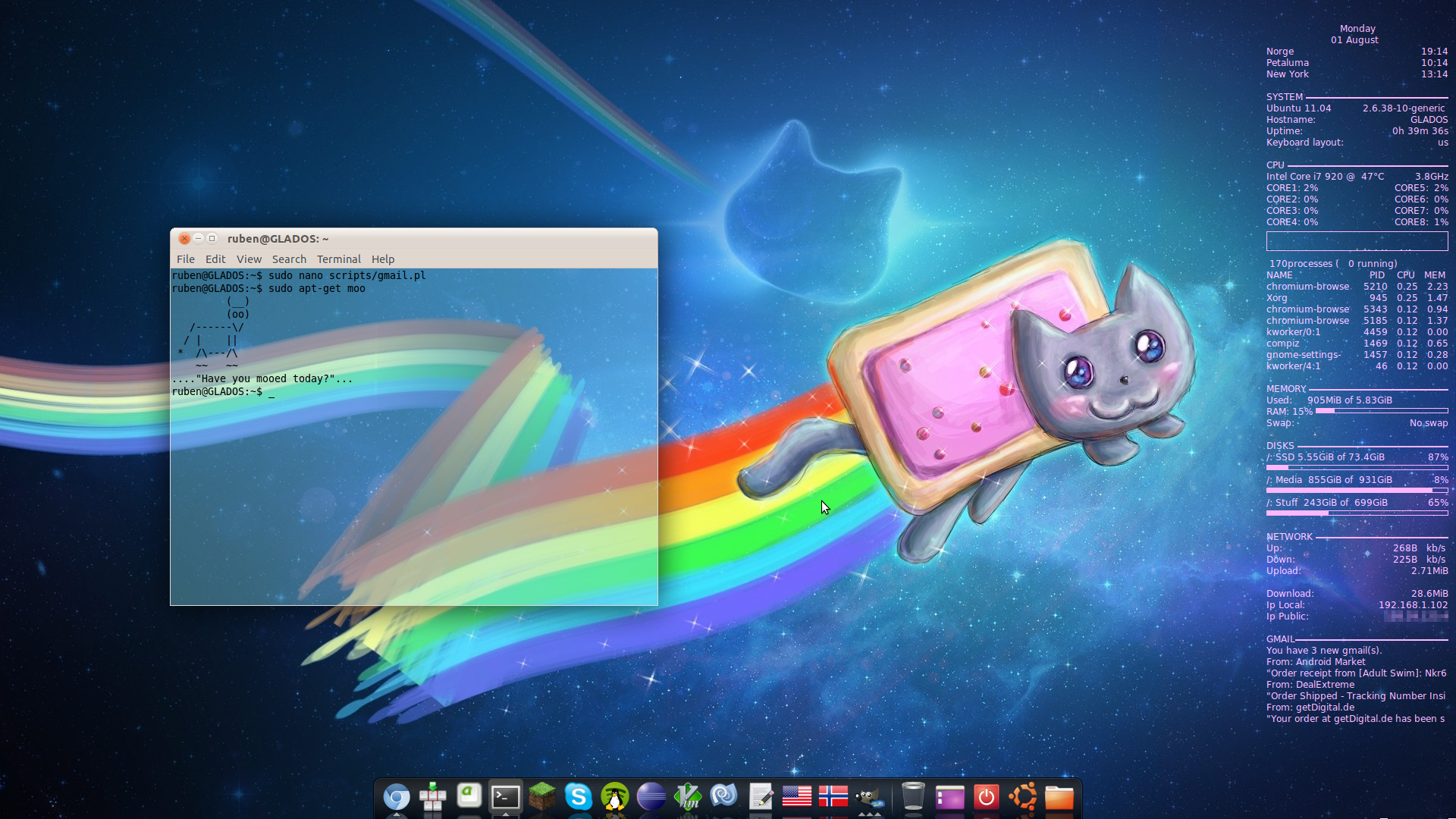Image resolution: width=1456 pixels, height=819 pixels.
Task: Minimize the ruben@GLADOS terminal window
Action: tap(199, 238)
